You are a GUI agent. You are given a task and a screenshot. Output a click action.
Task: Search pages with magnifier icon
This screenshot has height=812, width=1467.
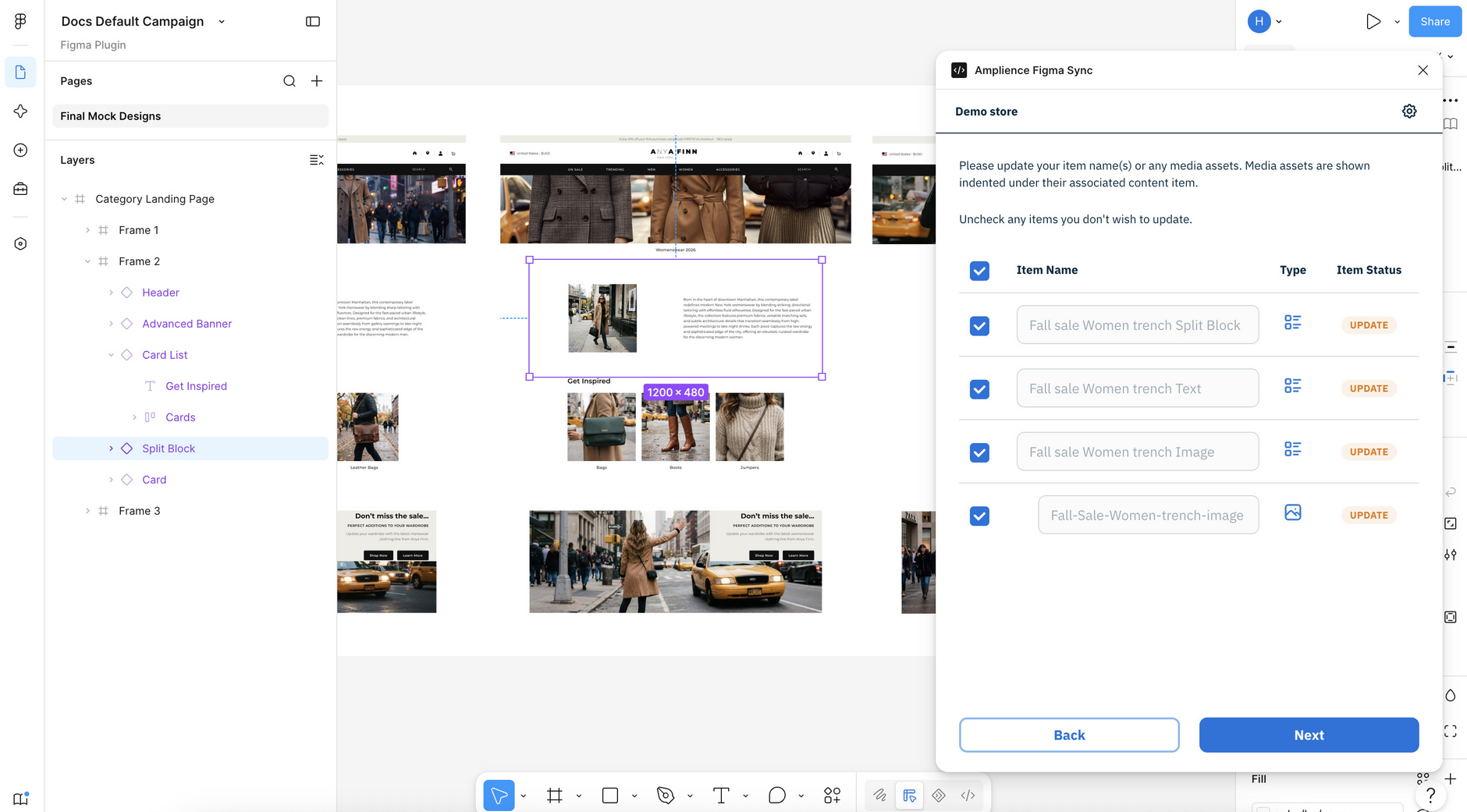click(289, 81)
